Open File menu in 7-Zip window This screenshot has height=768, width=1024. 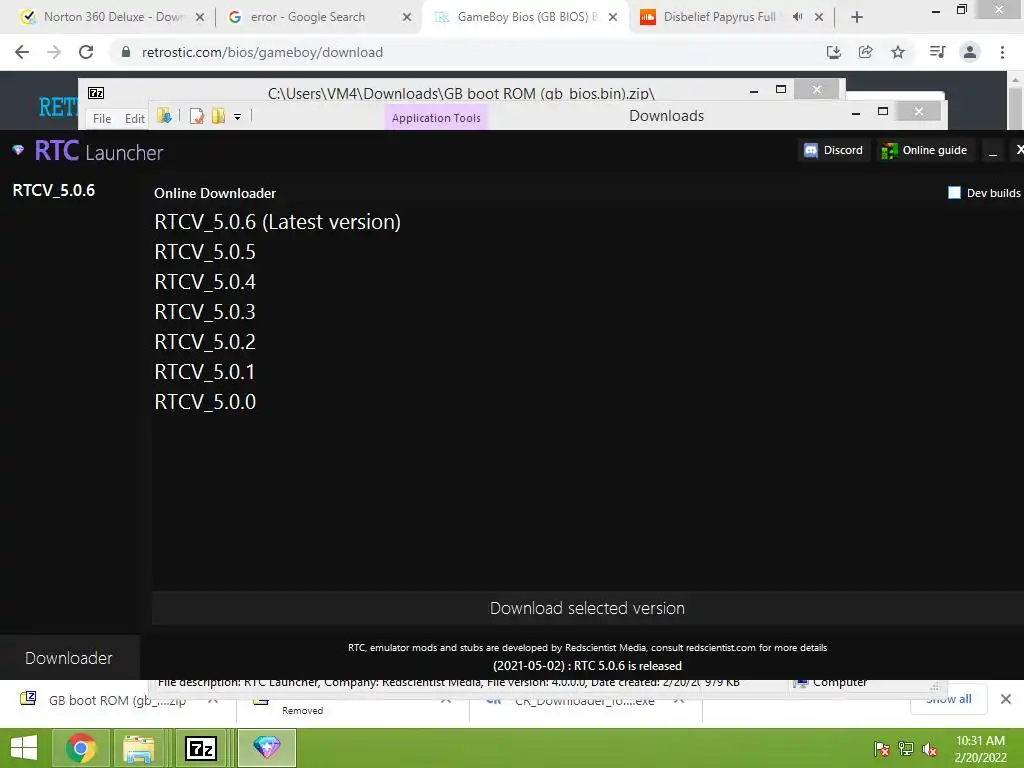point(102,119)
